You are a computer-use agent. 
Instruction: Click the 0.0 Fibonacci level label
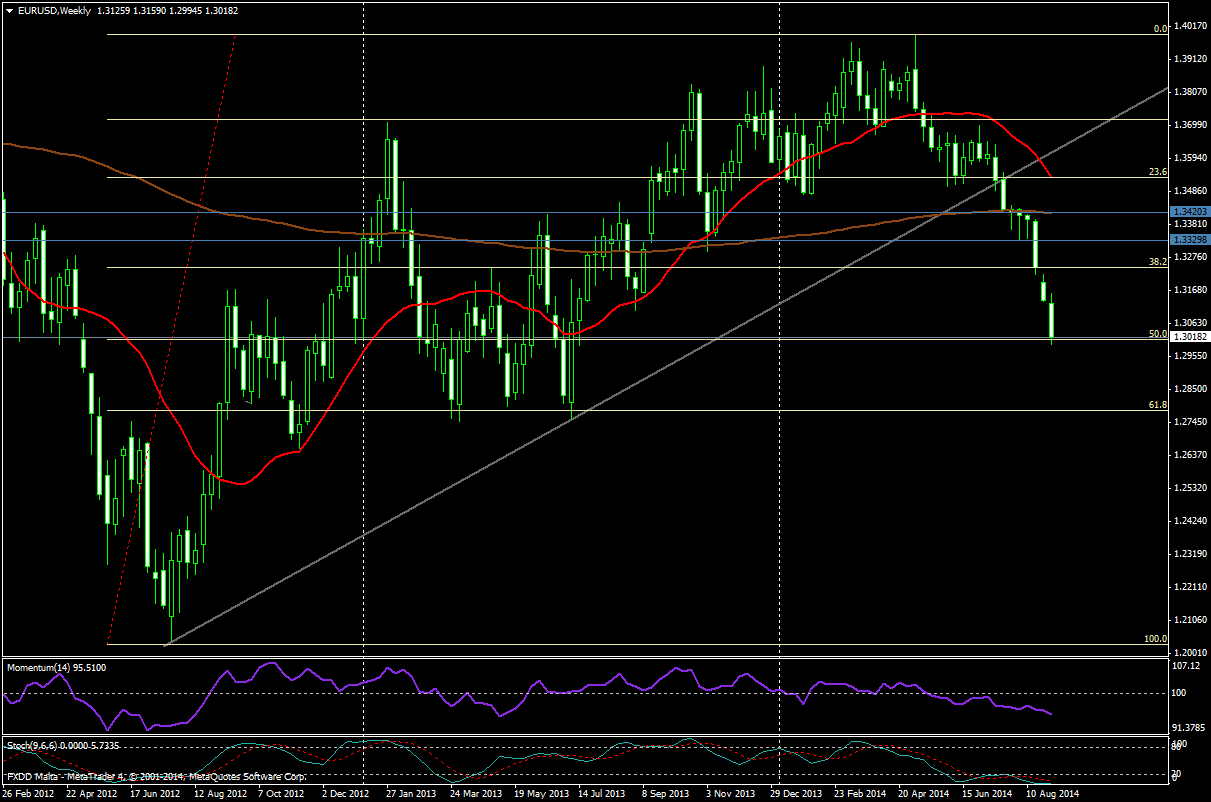[1160, 29]
